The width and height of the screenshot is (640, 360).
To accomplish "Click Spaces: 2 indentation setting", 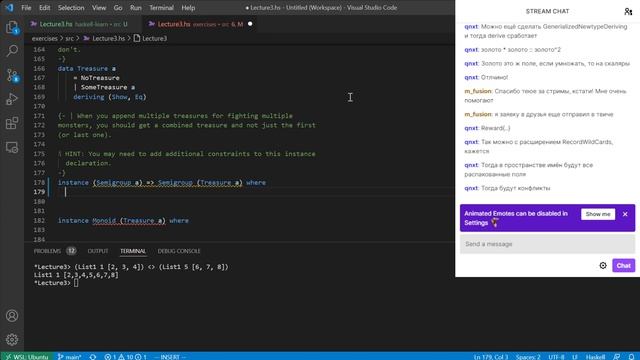I will [528, 357].
